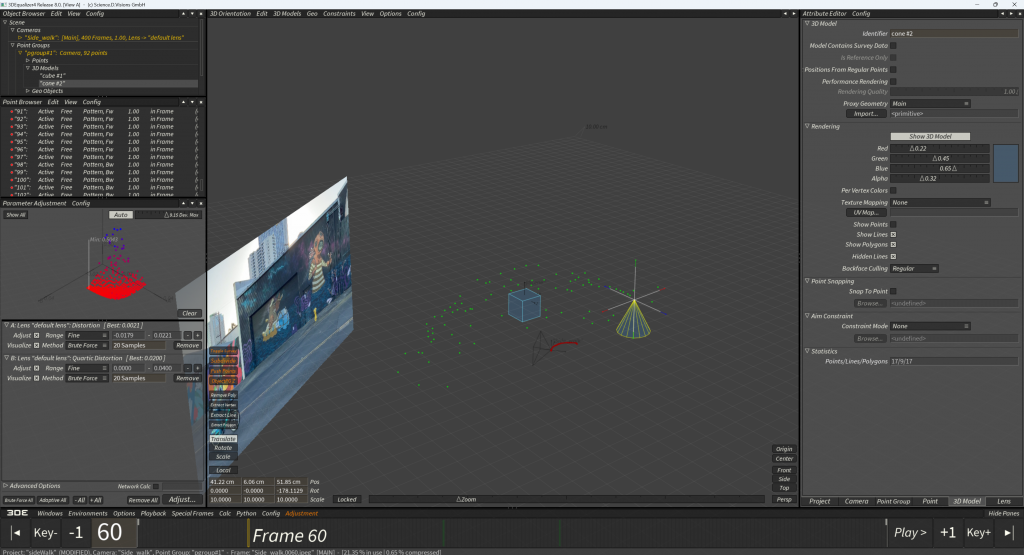Step forward one frame with +1
The width and height of the screenshot is (1024, 555).
[948, 533]
